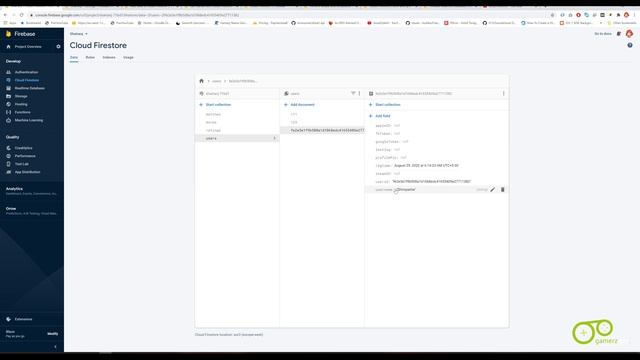Filter documents in users collection
This screenshot has width=640, height=360.
click(x=353, y=93)
